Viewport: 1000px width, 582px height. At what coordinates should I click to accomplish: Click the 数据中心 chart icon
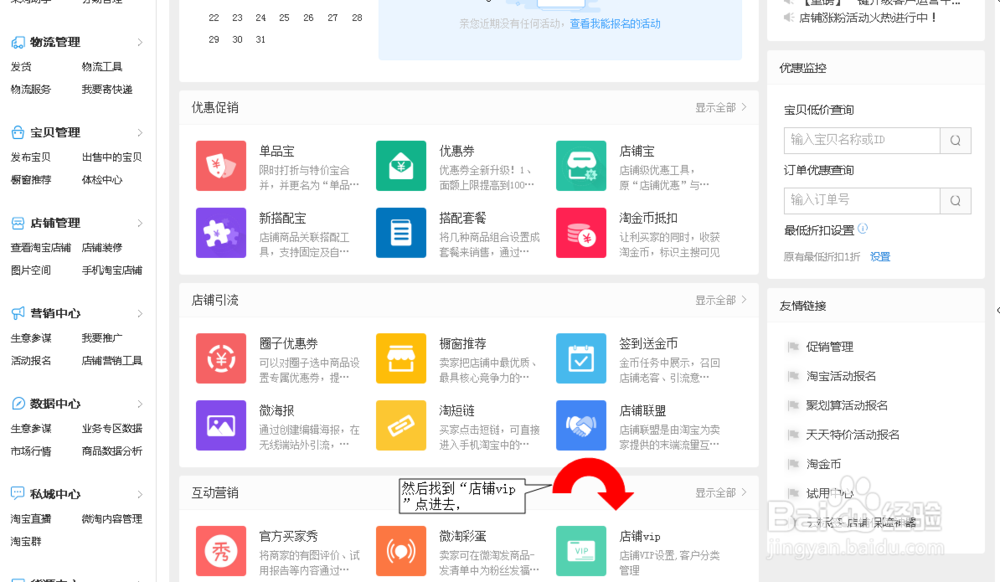pyautogui.click(x=18, y=404)
